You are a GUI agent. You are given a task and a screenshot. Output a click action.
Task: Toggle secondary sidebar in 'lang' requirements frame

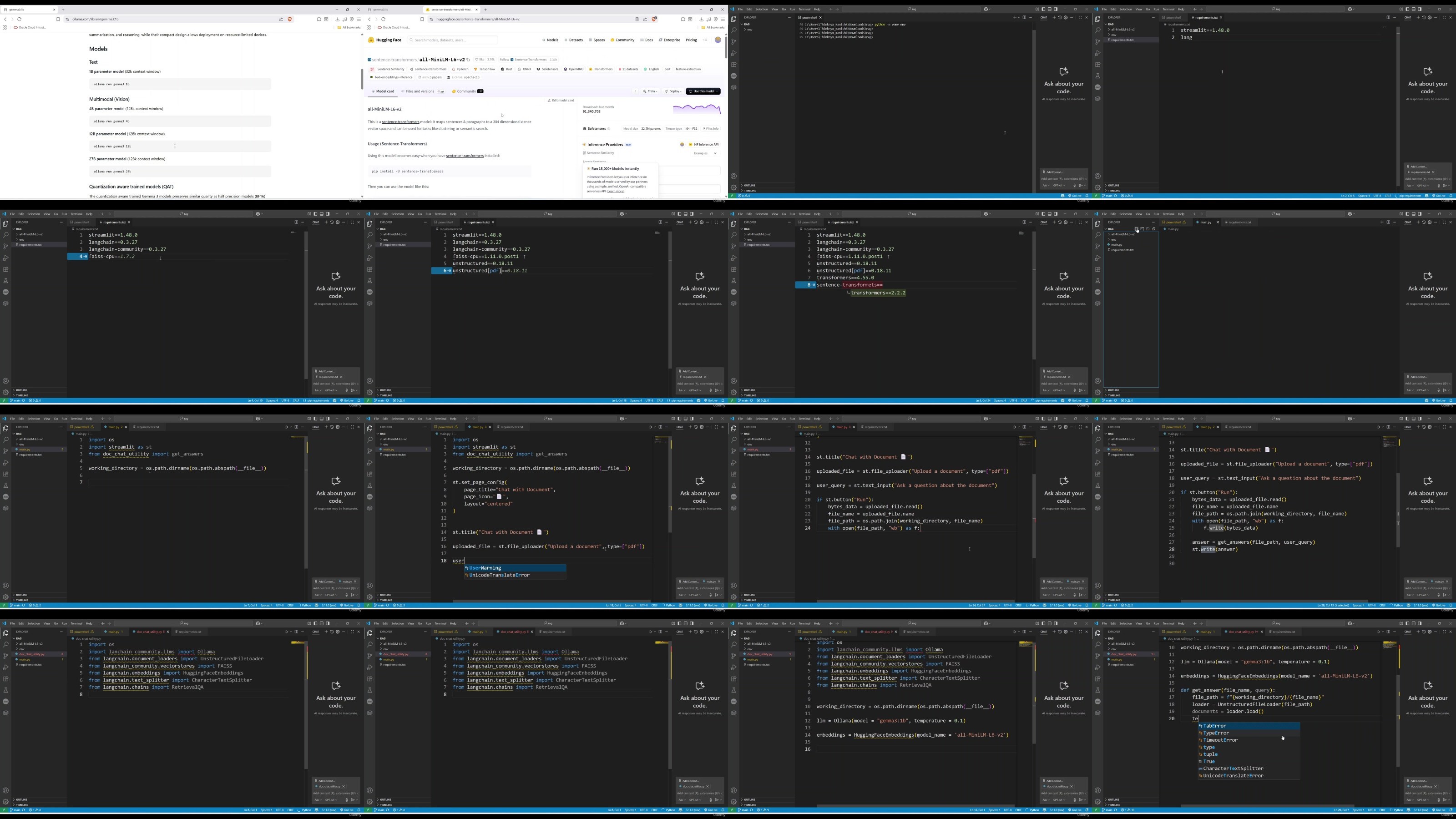click(1419, 9)
